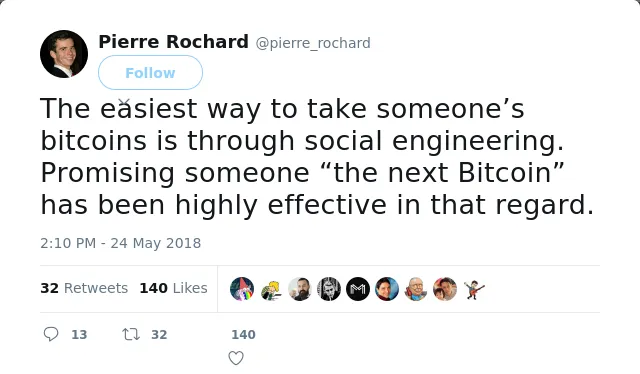This screenshot has height=374, width=640.
Task: Open the blue-background person avatar
Action: (x=387, y=289)
